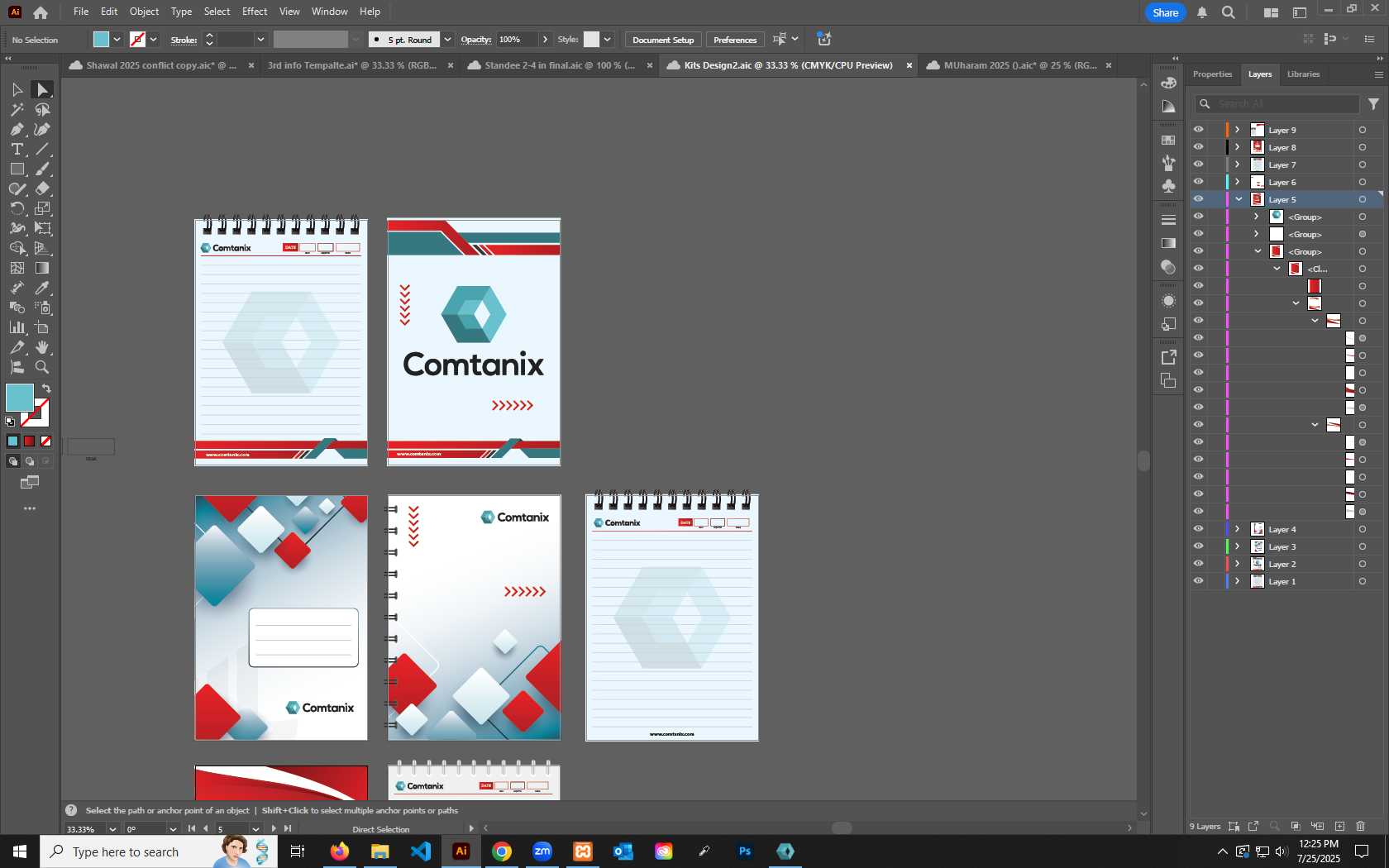The width and height of the screenshot is (1389, 868).
Task: Toggle Layer 3 visibility eye
Action: tap(1198, 546)
